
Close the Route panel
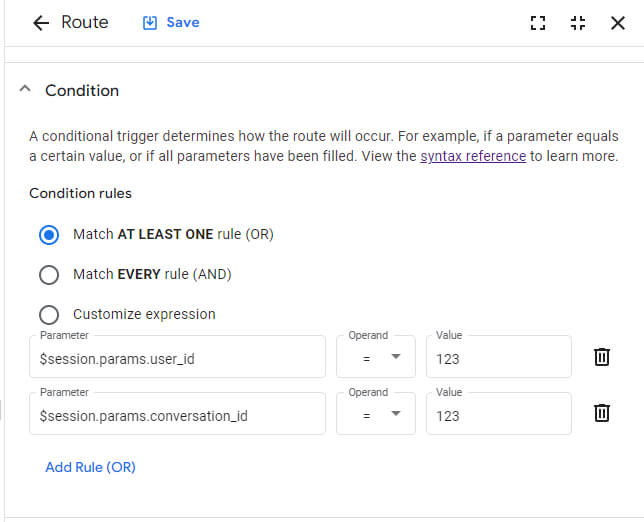pos(618,23)
